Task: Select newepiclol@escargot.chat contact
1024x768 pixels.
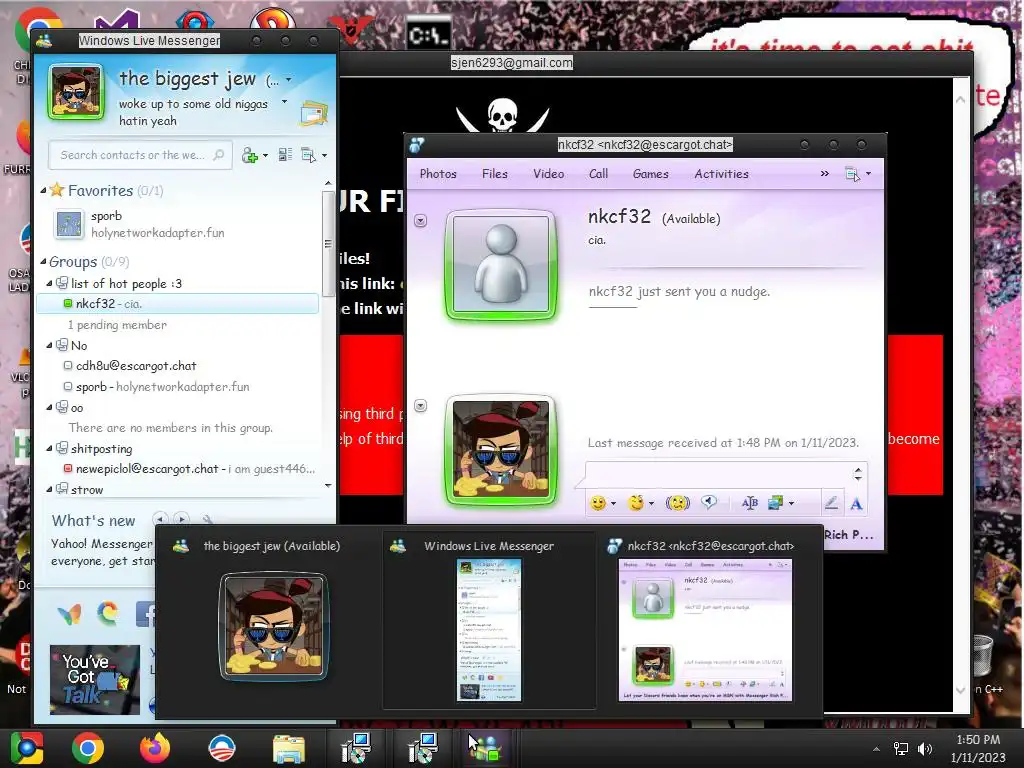Action: pos(189,469)
